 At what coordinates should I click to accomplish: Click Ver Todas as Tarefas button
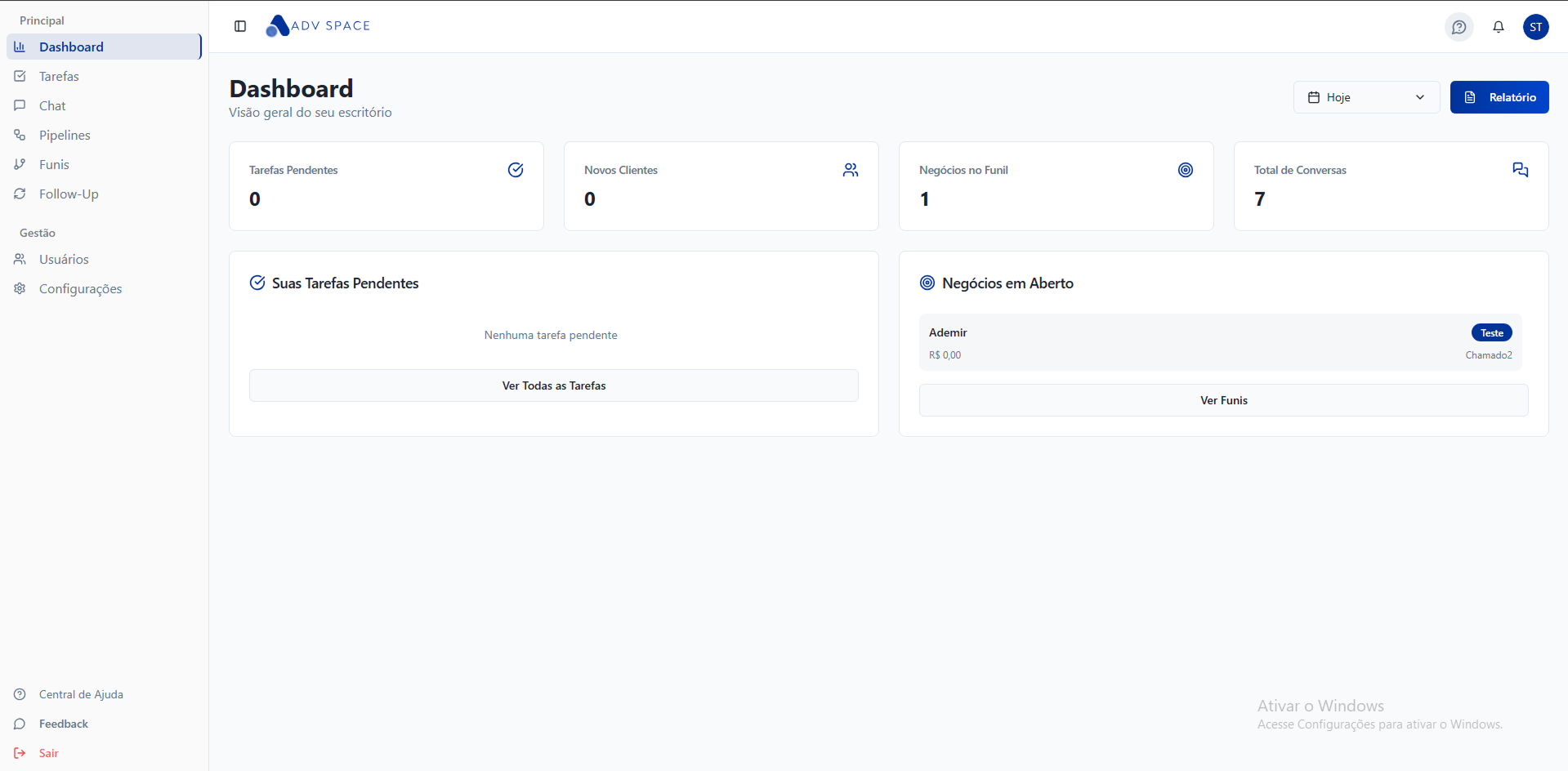click(x=554, y=385)
